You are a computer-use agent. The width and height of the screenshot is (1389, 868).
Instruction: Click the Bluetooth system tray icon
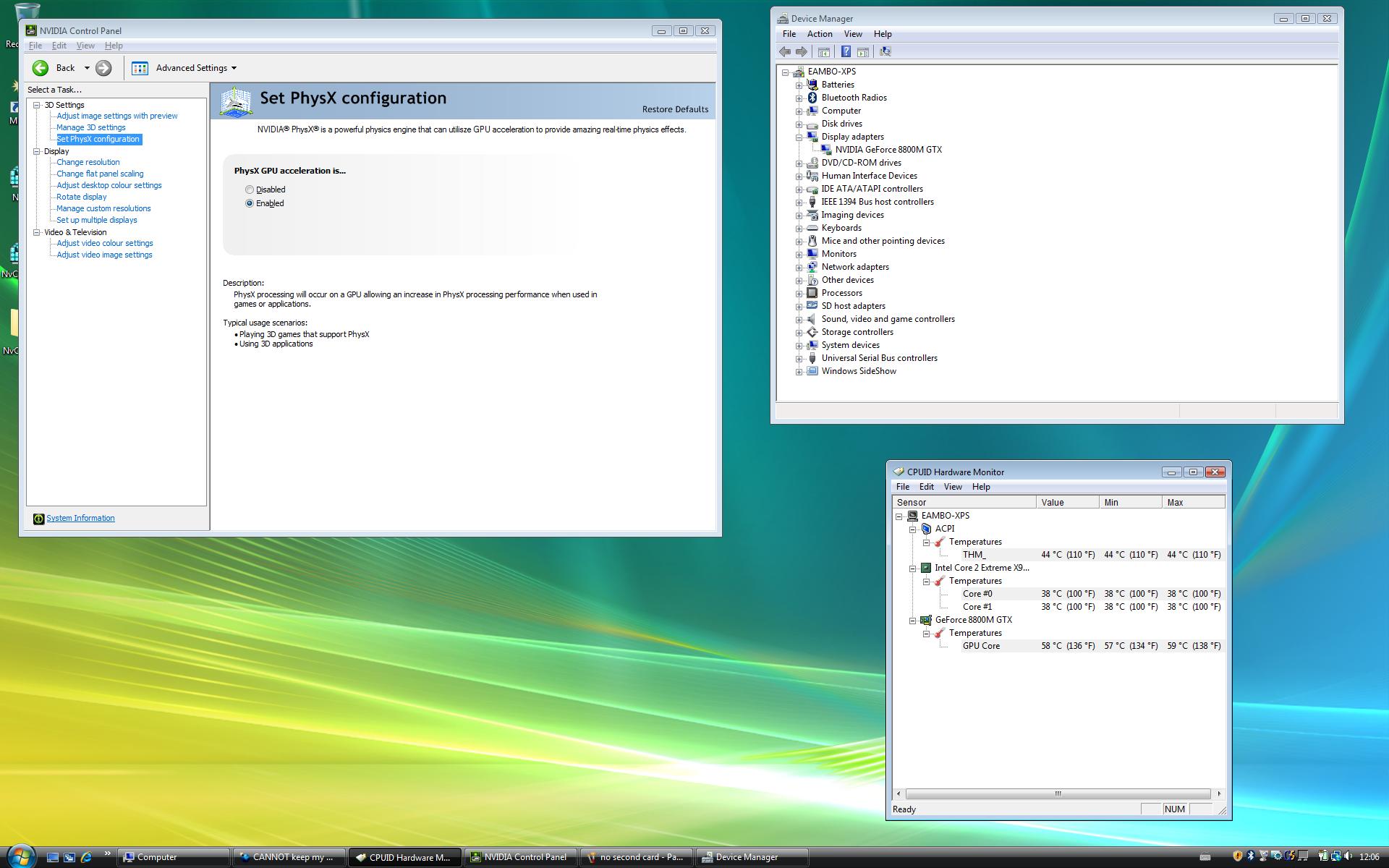[x=1250, y=857]
